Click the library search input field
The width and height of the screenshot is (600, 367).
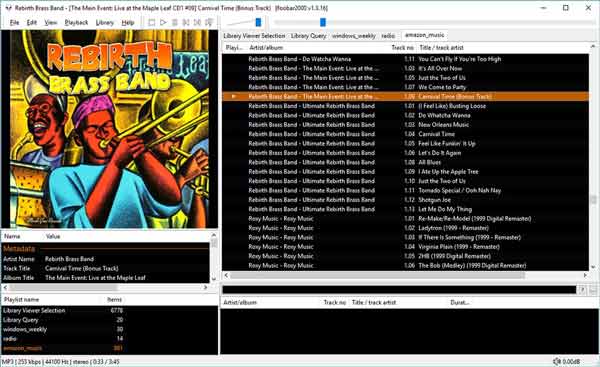point(399,290)
